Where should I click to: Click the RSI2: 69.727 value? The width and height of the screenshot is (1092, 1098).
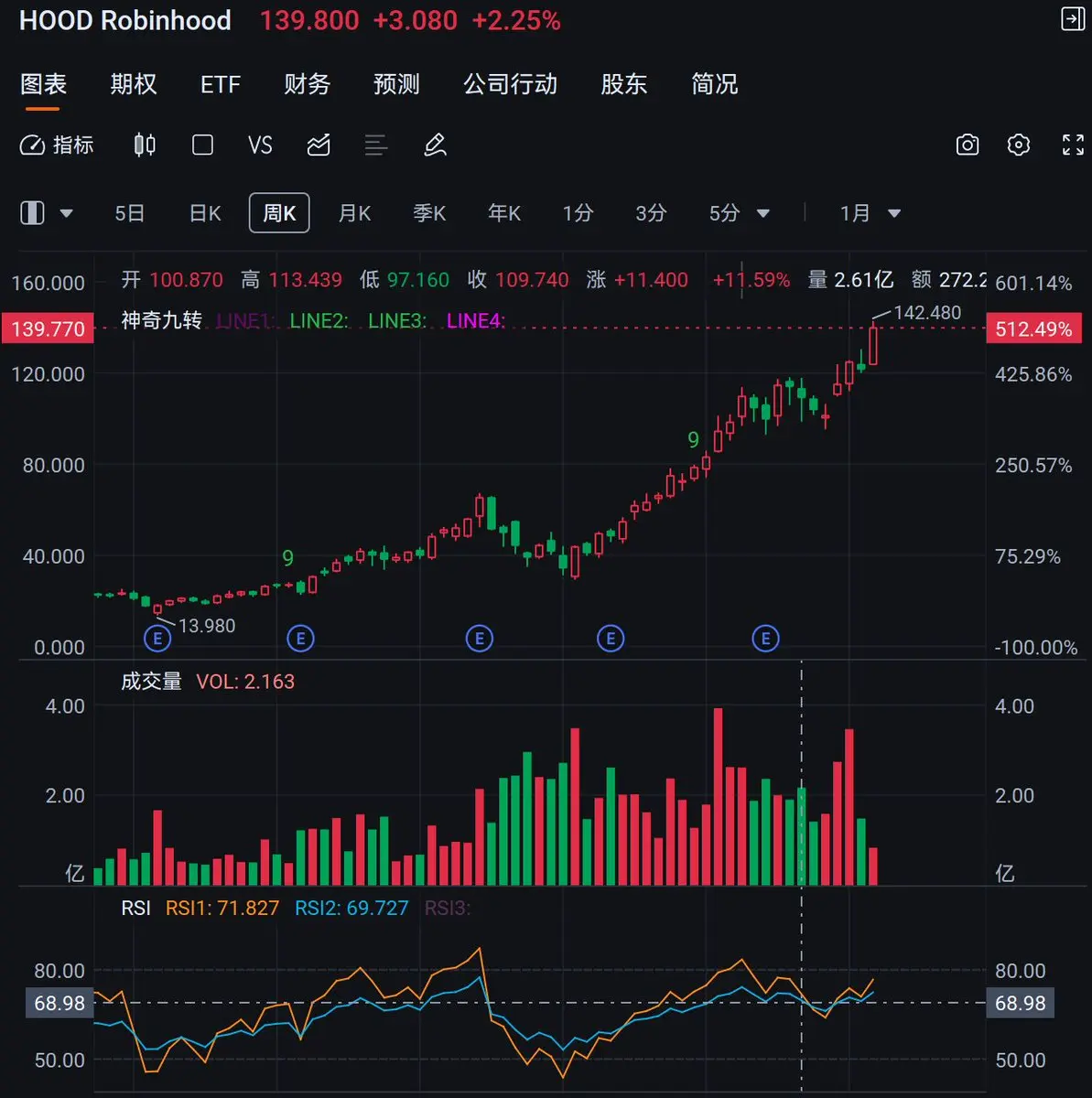(x=351, y=908)
